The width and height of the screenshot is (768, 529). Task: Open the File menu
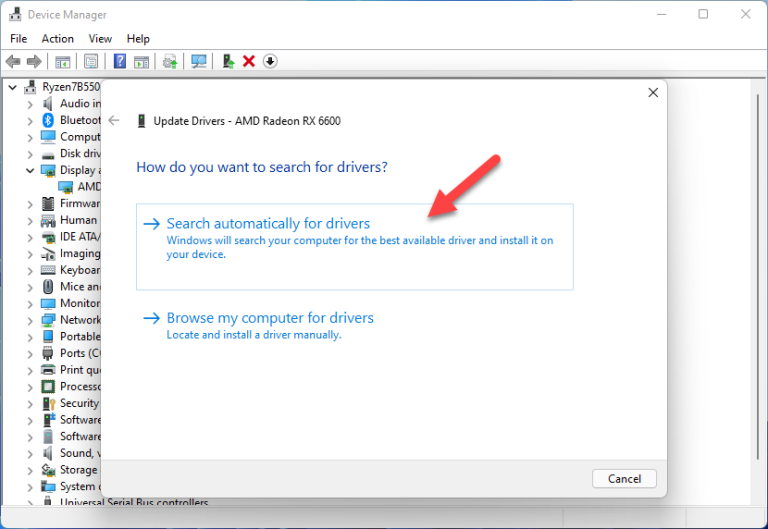(19, 39)
